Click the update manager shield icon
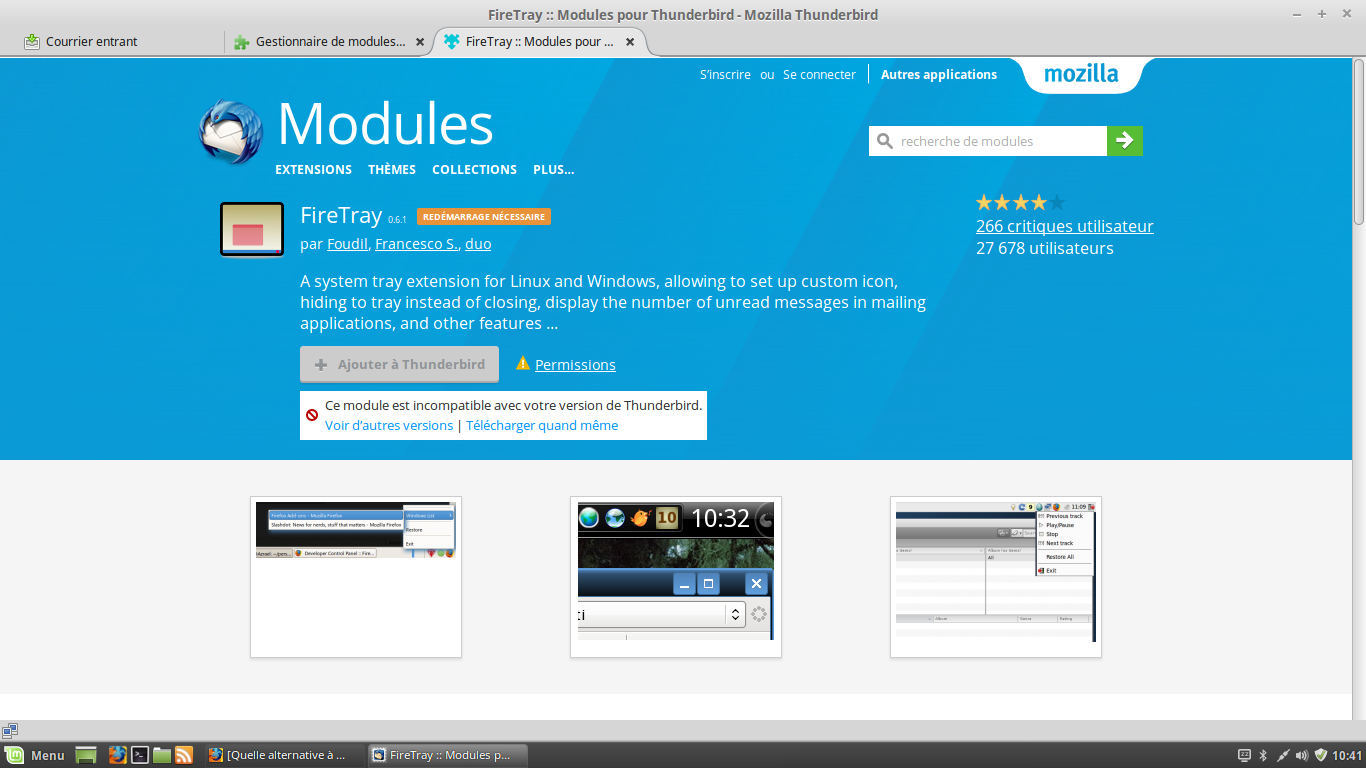Screen dimensions: 1366x768 1321,755
